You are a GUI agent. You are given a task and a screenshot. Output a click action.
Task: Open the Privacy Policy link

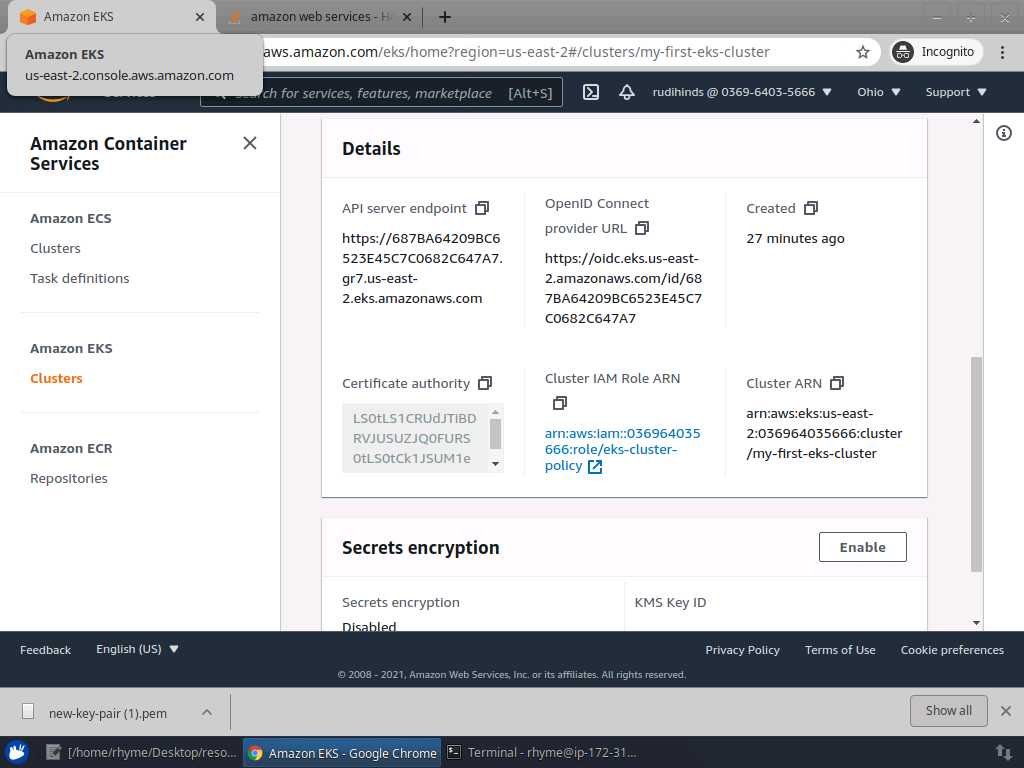743,650
